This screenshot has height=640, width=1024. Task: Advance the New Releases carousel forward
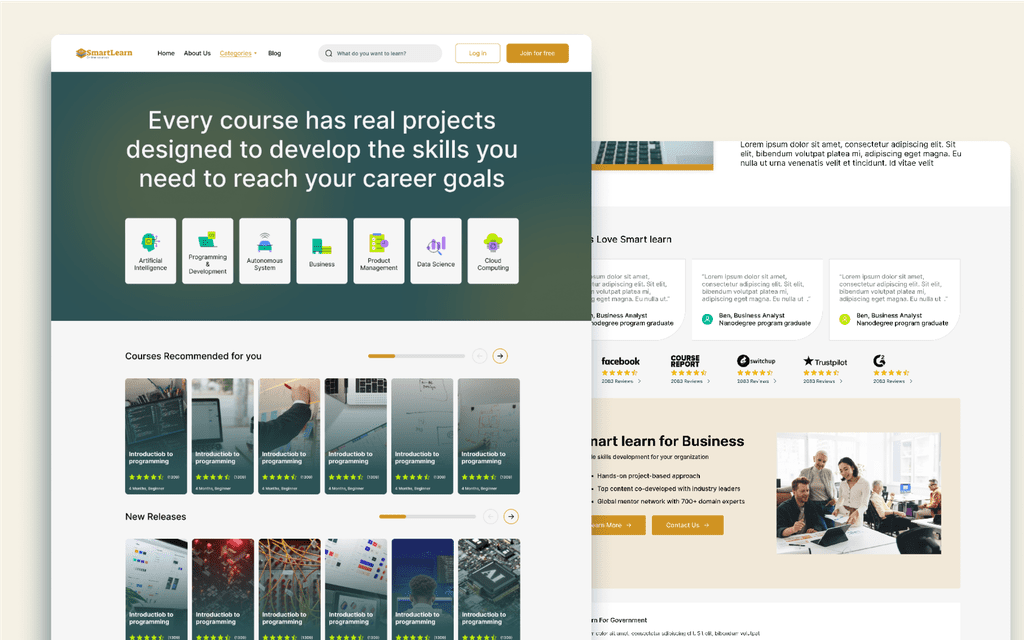[511, 517]
